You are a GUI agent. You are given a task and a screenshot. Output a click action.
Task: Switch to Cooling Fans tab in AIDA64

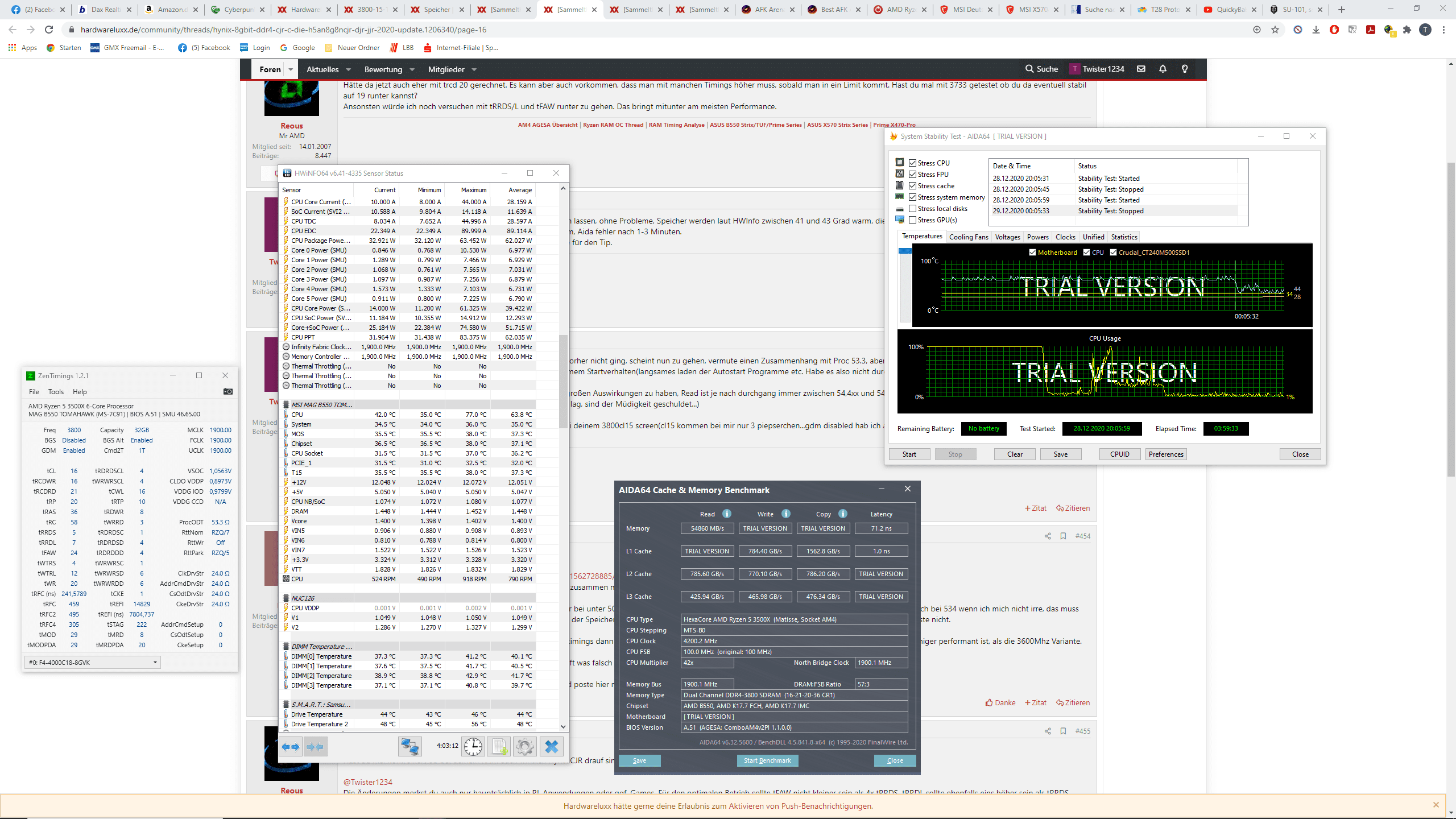click(969, 237)
